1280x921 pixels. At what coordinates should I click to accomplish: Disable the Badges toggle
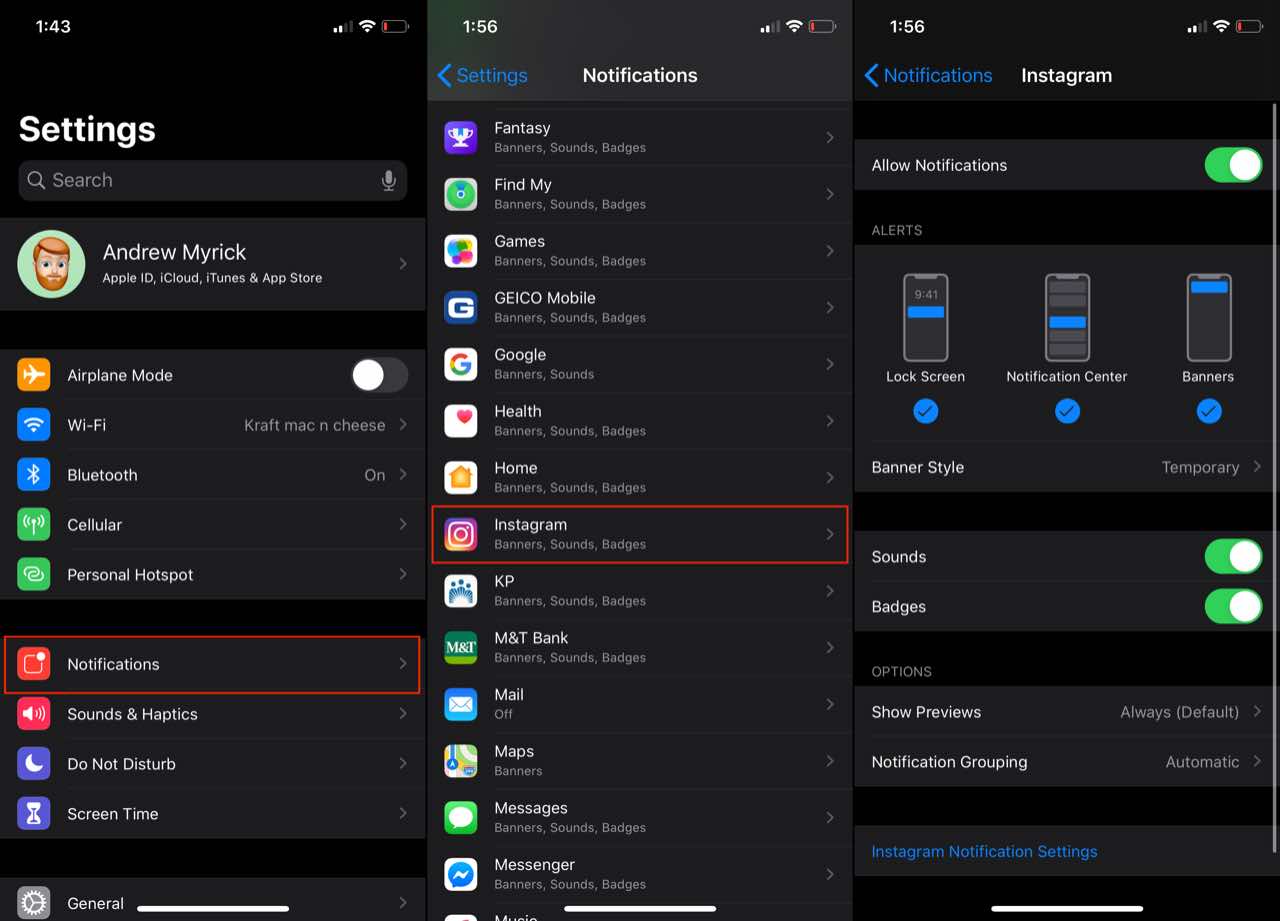[1233, 606]
